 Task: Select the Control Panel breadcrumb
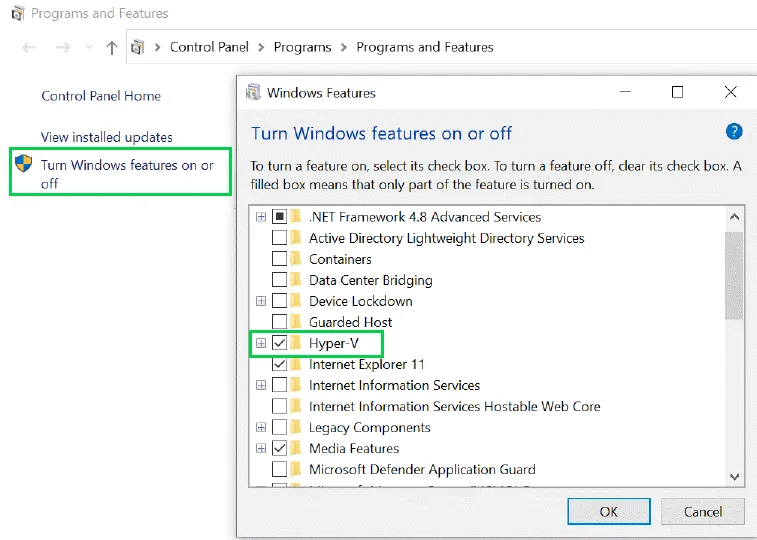point(209,47)
